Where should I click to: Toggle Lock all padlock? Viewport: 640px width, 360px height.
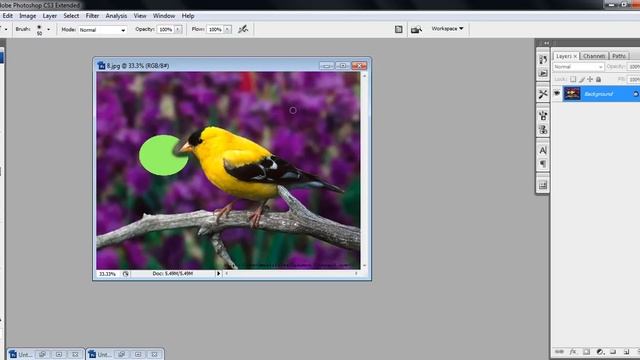[x=598, y=79]
